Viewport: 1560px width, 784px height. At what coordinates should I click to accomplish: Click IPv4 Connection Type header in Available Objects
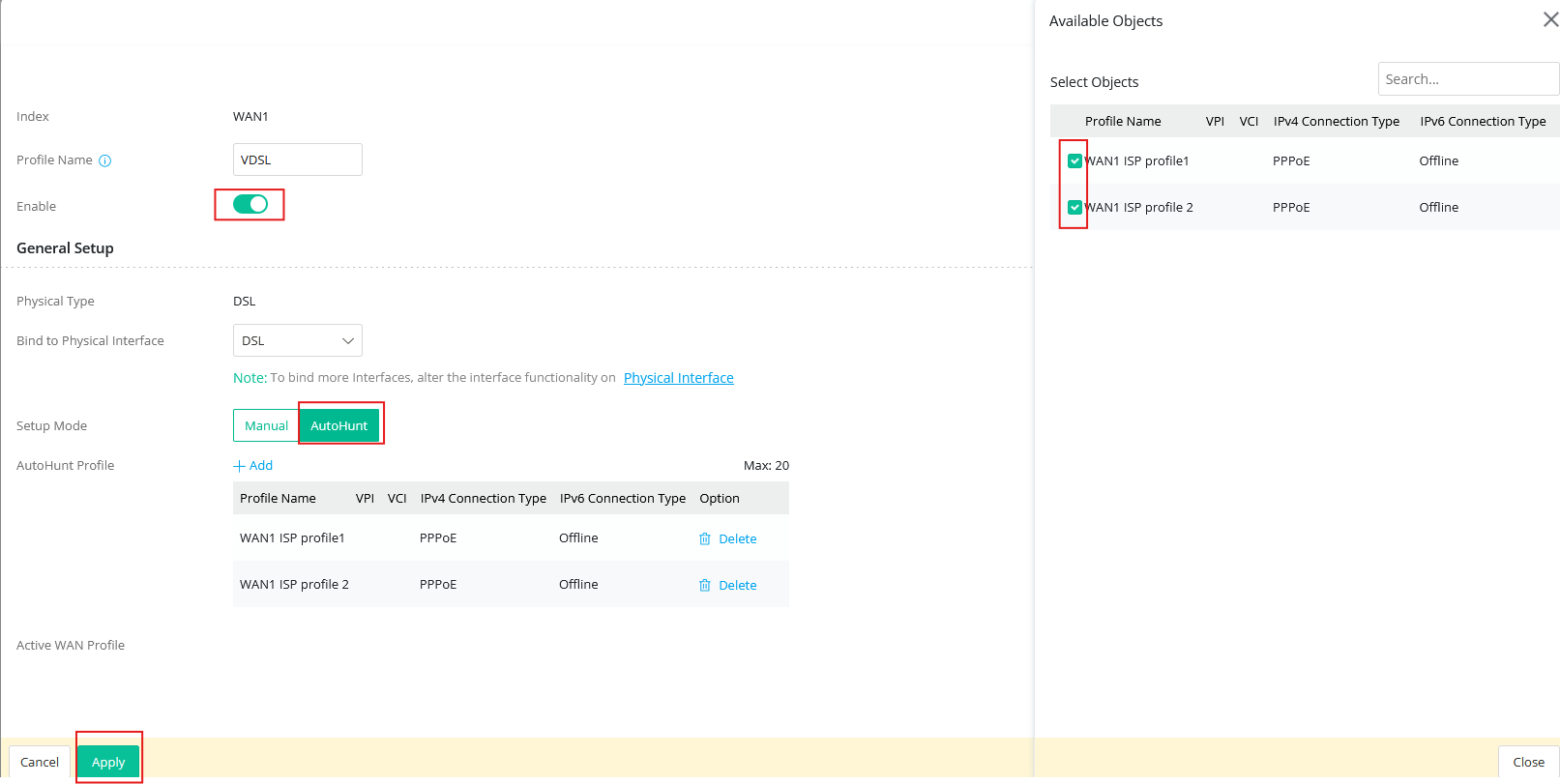[1337, 122]
